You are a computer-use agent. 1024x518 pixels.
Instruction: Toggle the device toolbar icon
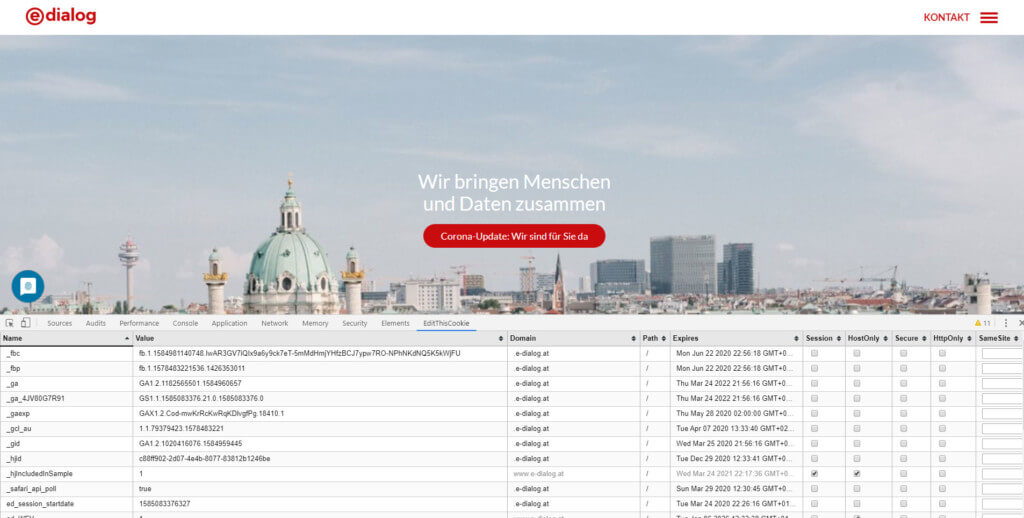click(x=25, y=323)
